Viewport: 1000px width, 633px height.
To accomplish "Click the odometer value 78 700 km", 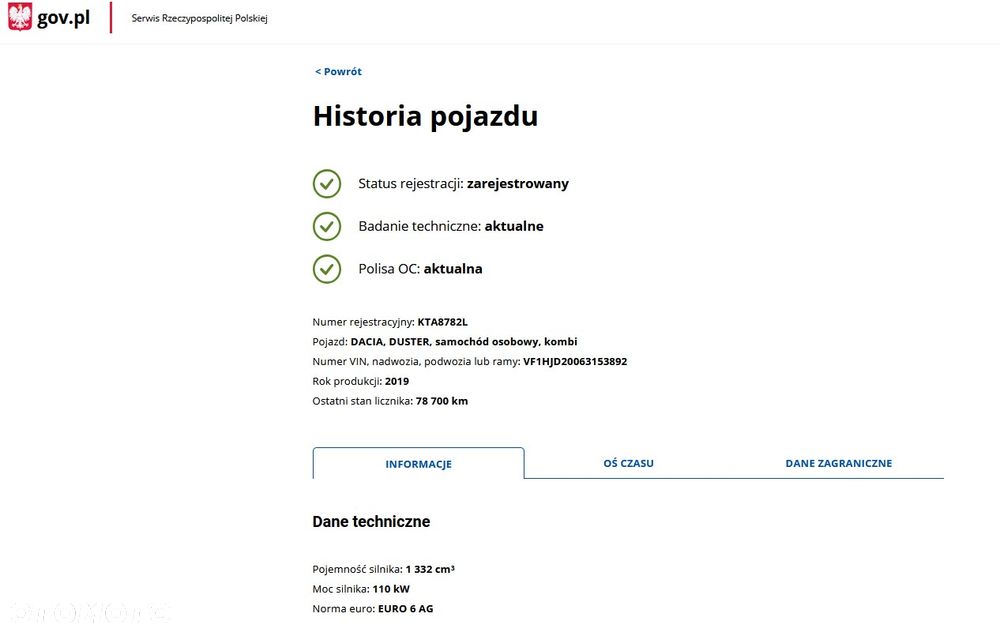I will (442, 401).
